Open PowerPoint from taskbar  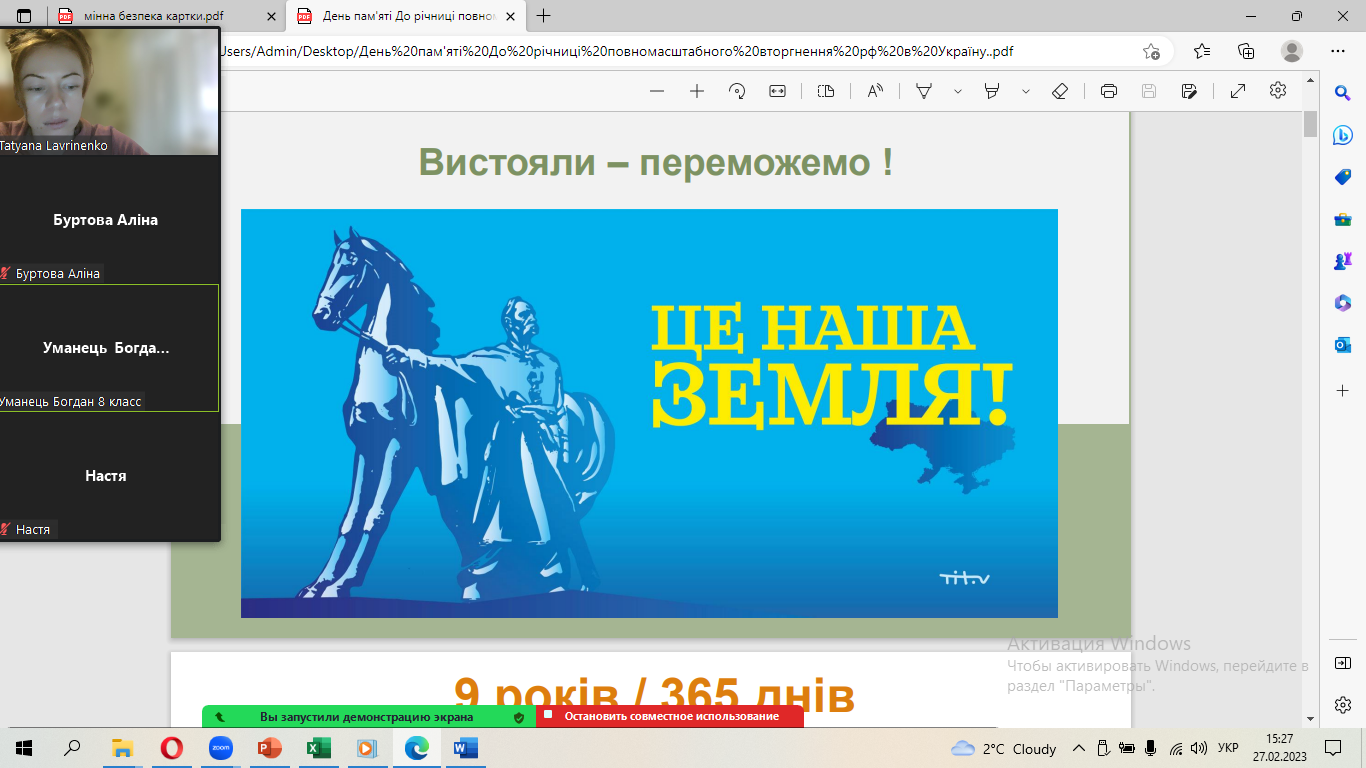270,748
